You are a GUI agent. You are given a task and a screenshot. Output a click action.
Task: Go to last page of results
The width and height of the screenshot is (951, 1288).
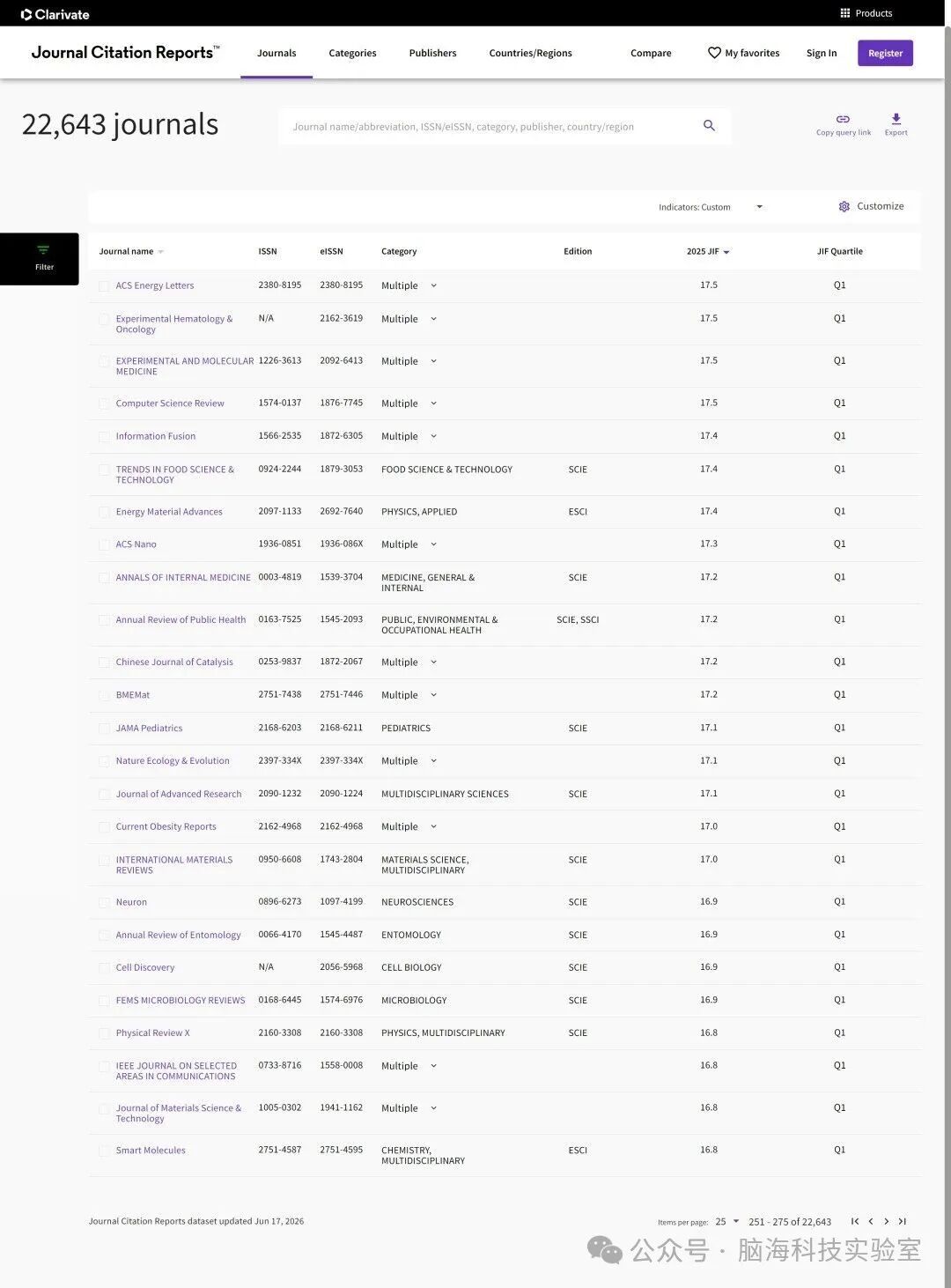[x=902, y=1221]
